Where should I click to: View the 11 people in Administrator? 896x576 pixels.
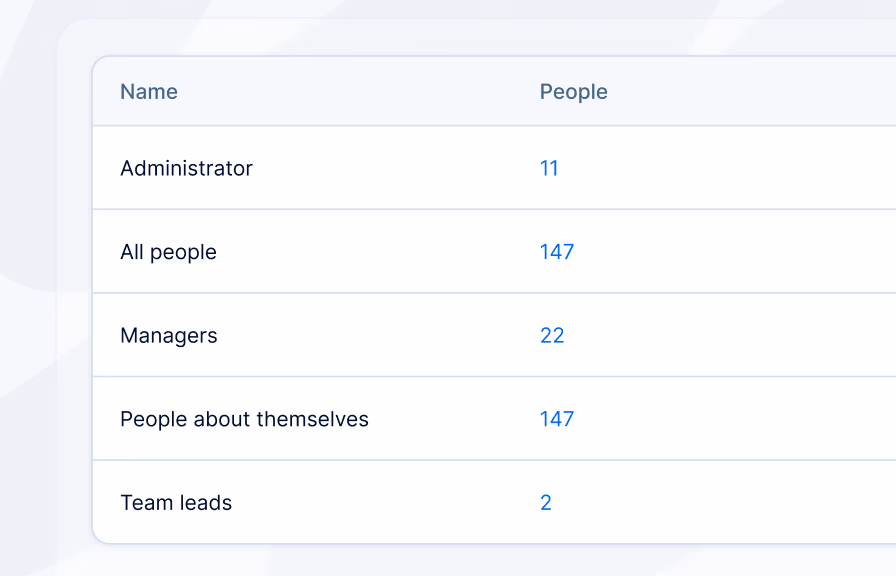(x=549, y=168)
